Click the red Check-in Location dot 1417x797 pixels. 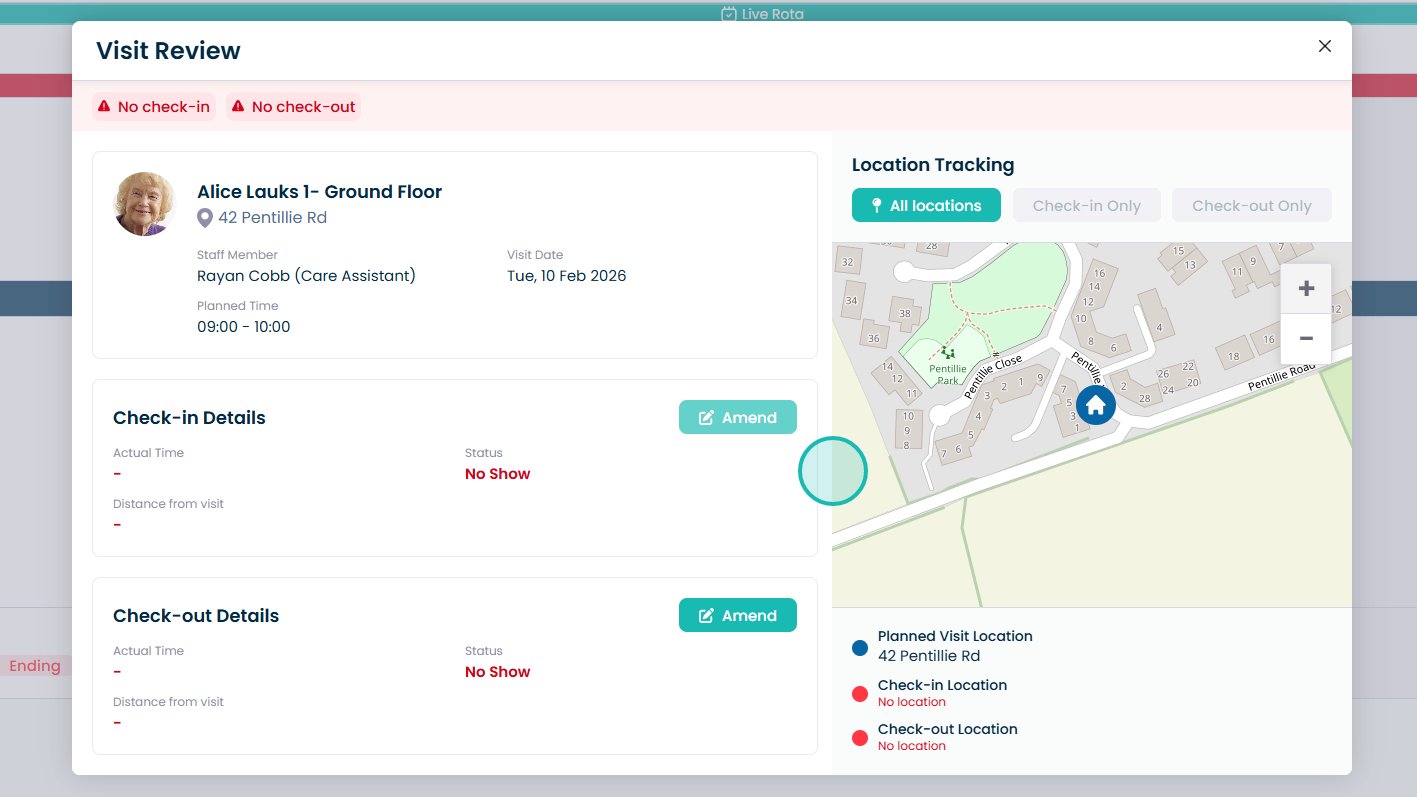(860, 694)
